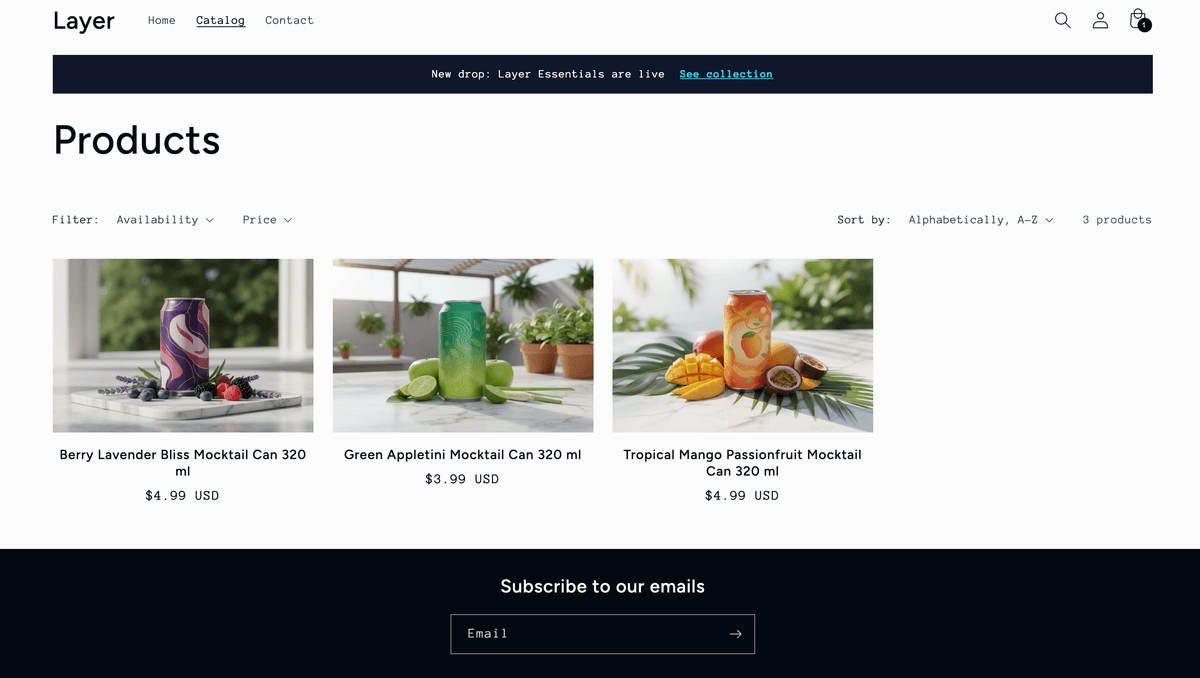The width and height of the screenshot is (1200, 678).
Task: Open Berry Lavender Bliss Mocktail Can title
Action: coord(183,463)
